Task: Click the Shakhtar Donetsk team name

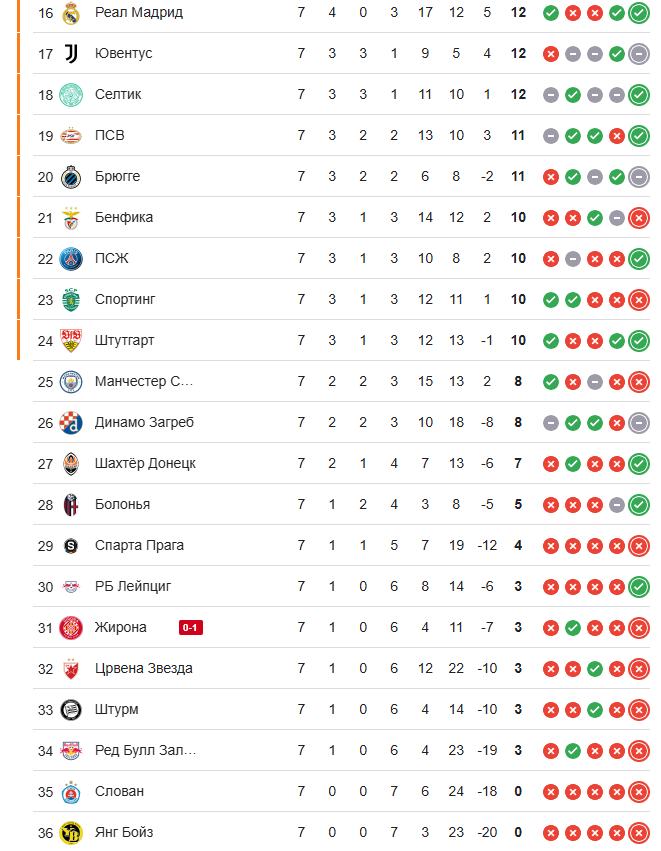Action: point(145,463)
